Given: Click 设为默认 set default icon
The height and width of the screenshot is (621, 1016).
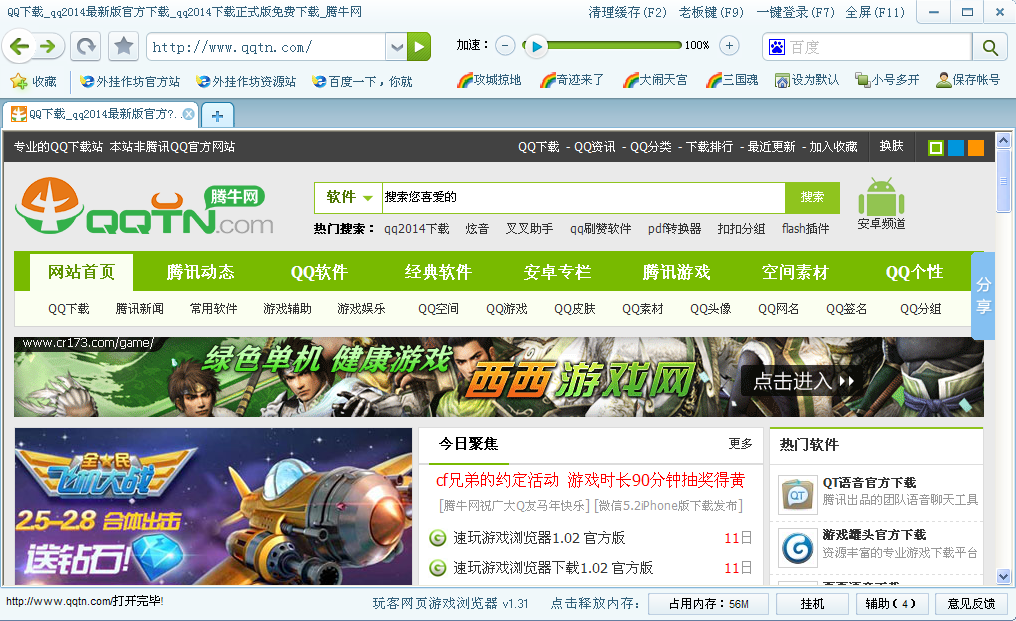Looking at the screenshot, I should 807,80.
